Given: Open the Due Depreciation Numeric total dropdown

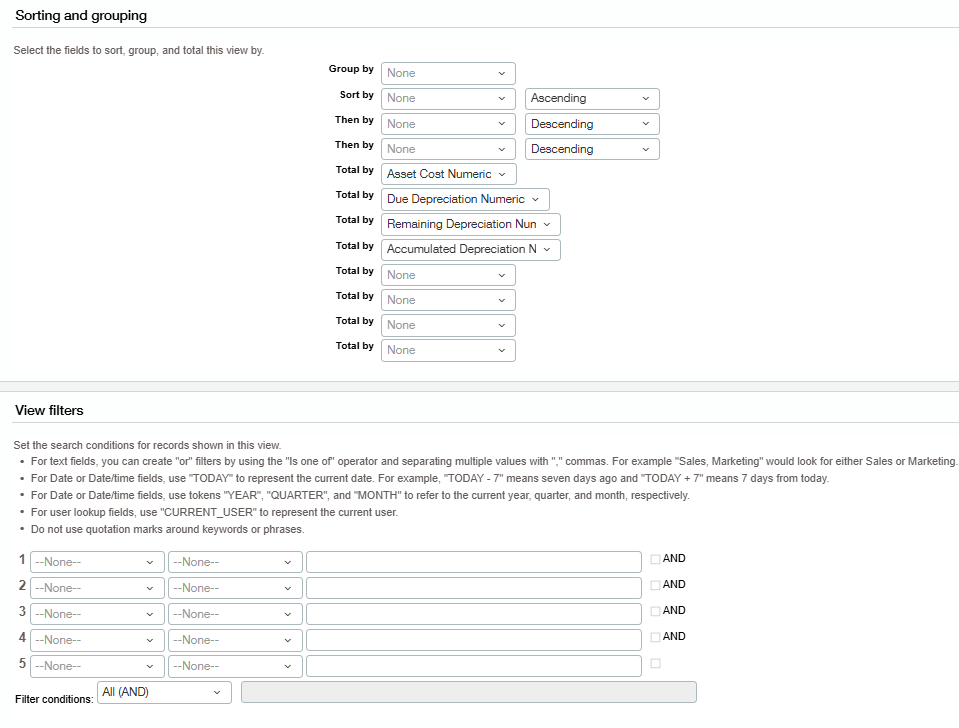Looking at the screenshot, I should coord(465,199).
